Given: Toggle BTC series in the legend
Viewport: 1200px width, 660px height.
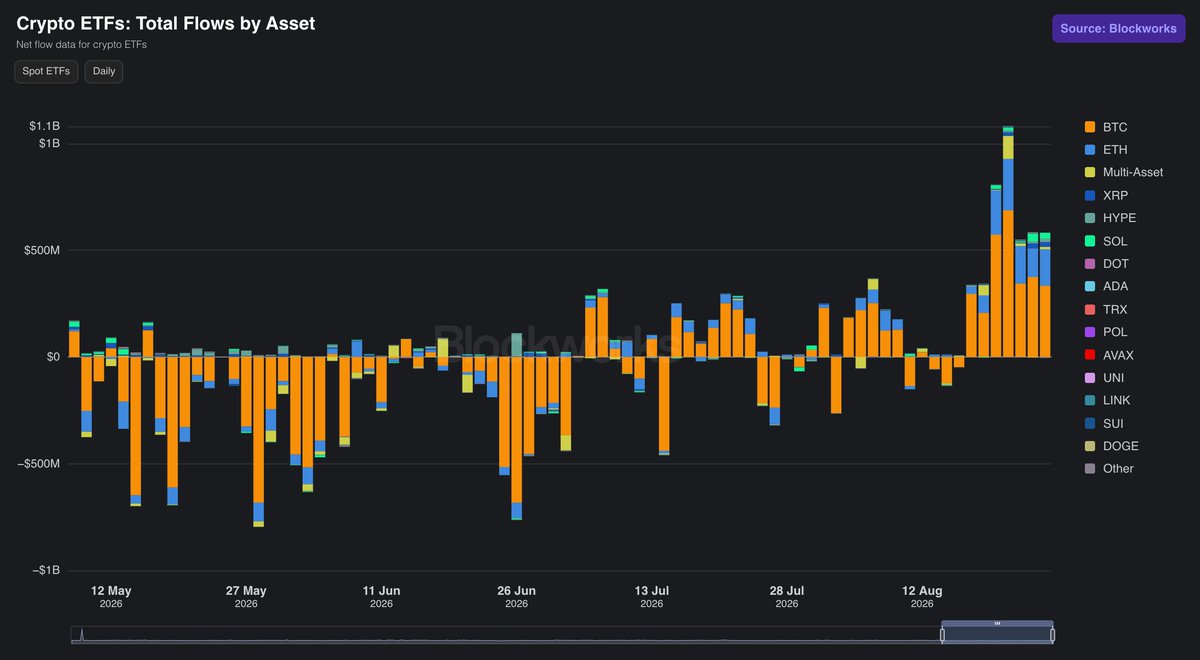Looking at the screenshot, I should click(x=1106, y=127).
